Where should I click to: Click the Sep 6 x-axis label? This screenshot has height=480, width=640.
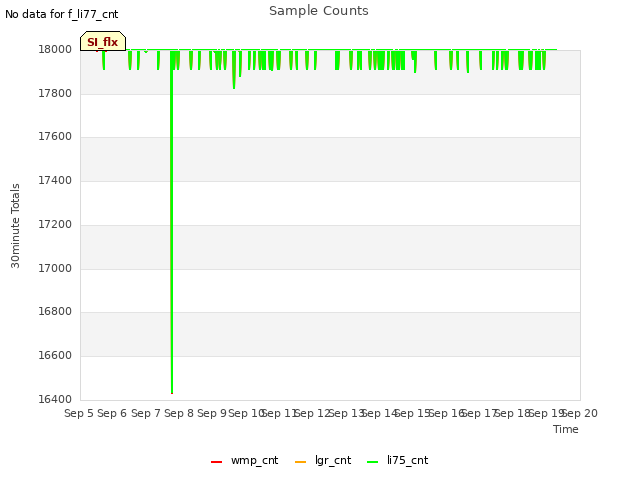tap(112, 413)
